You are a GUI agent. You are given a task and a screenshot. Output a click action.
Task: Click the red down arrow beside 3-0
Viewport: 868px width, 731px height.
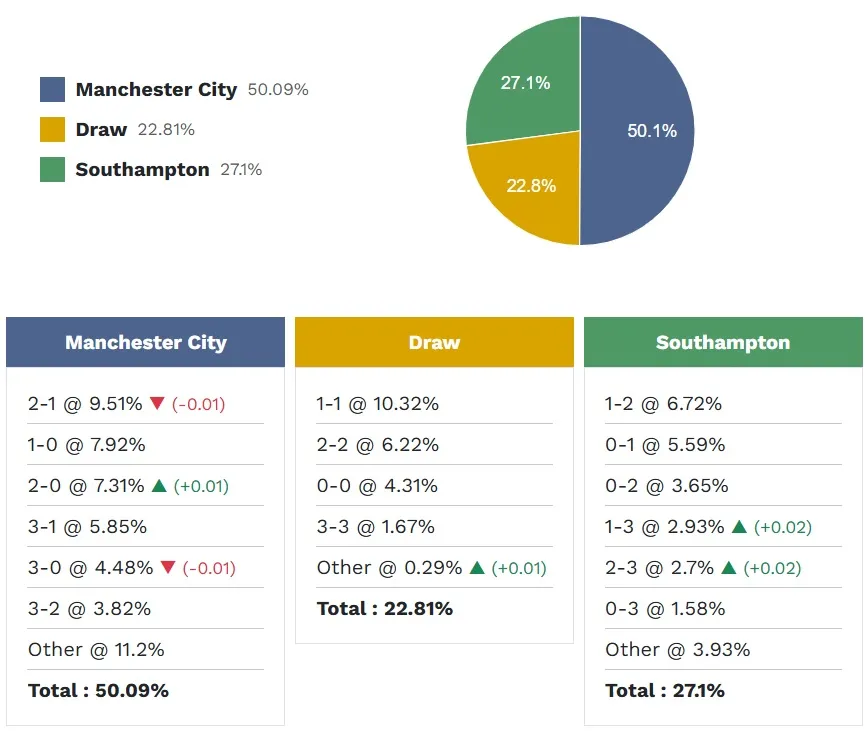pos(168,568)
